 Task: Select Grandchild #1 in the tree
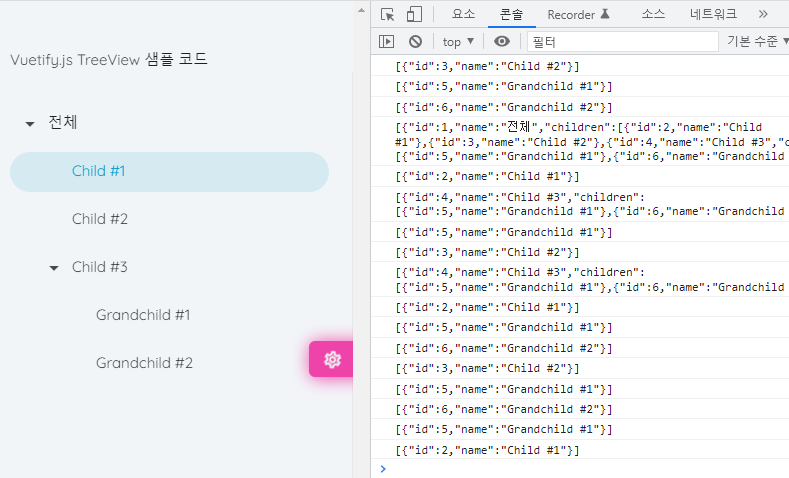[143, 315]
